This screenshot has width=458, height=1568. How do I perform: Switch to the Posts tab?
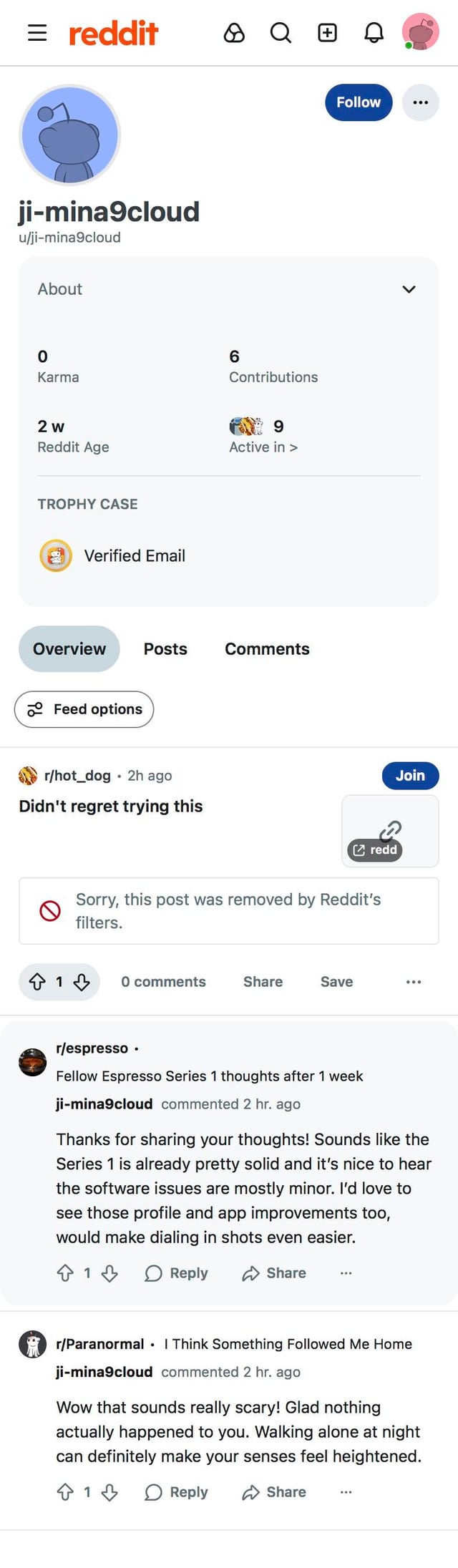tap(165, 649)
